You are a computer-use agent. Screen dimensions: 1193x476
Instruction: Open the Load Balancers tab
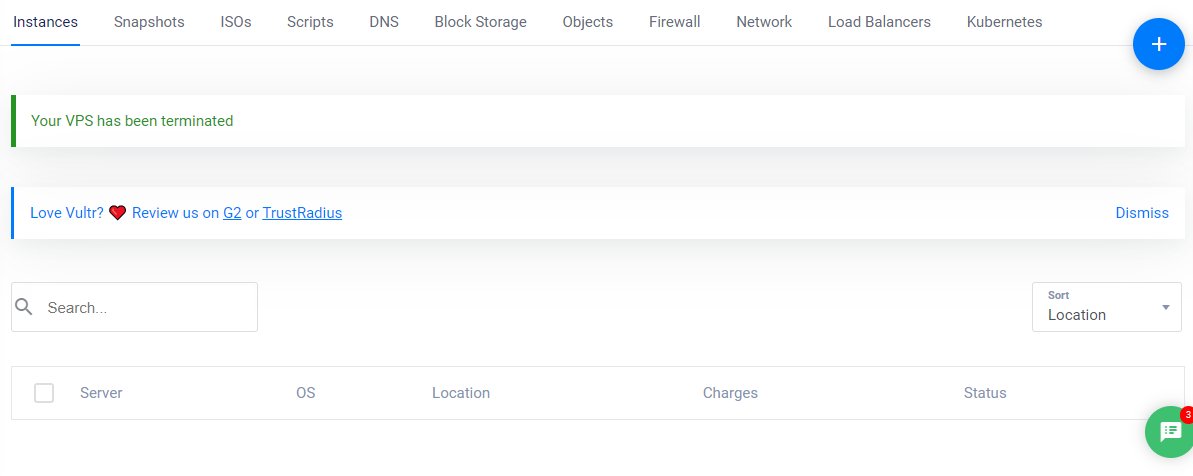[x=879, y=22]
